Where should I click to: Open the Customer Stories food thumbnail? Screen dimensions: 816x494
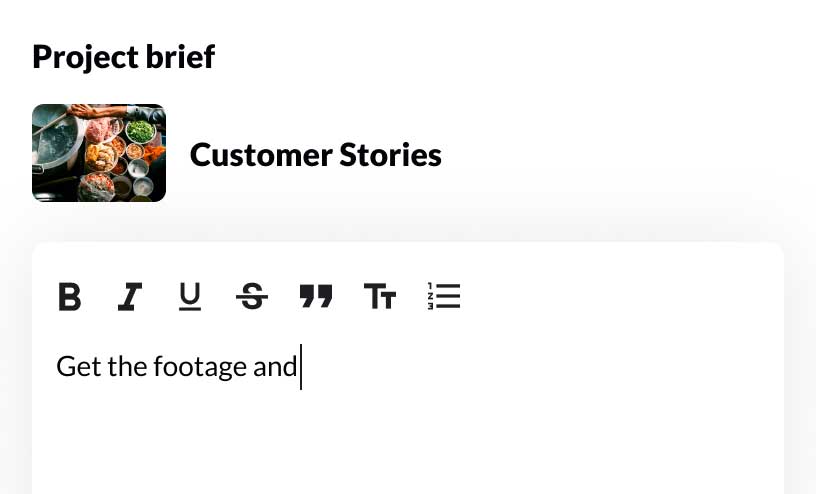point(99,153)
